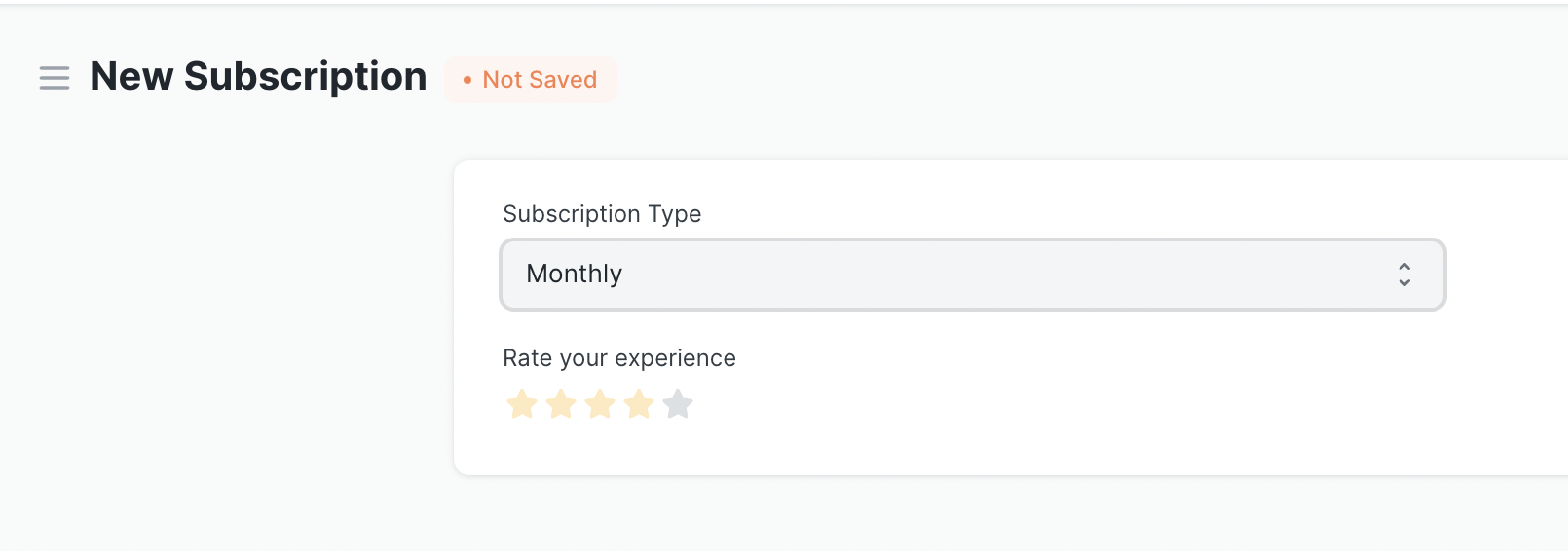Click the Rate your experience label

coord(619,358)
